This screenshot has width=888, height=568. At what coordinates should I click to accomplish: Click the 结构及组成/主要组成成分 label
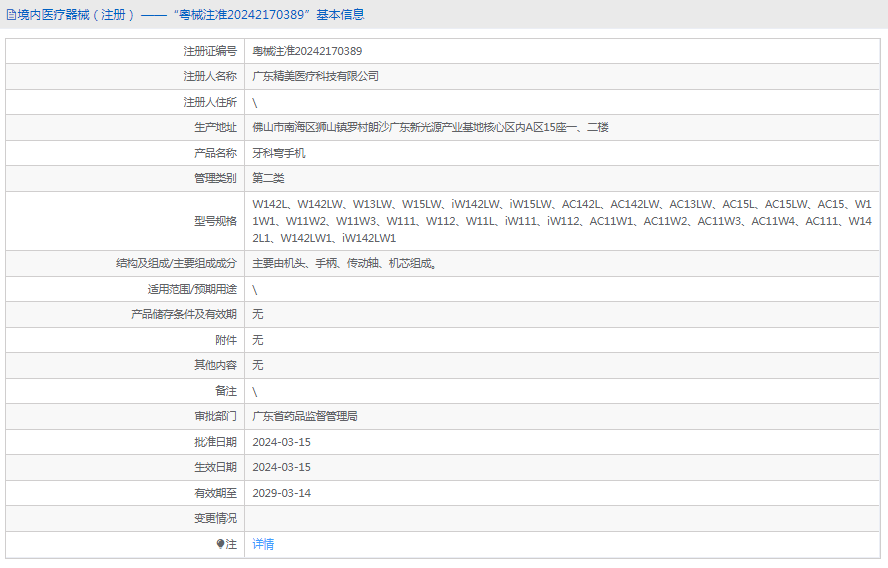tap(176, 263)
